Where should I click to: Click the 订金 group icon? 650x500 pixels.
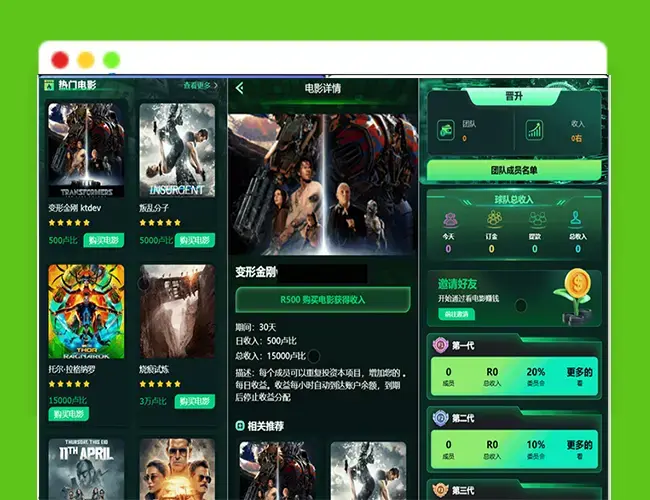494,218
